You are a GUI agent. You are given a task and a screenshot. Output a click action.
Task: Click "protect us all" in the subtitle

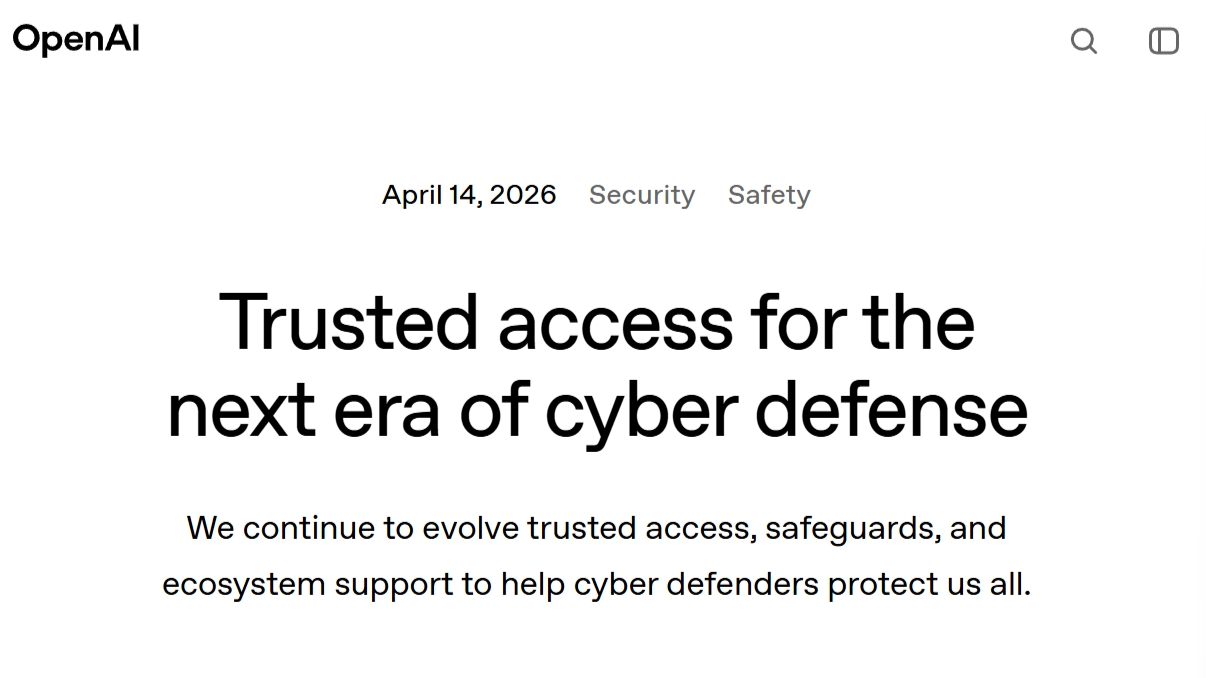[927, 584]
